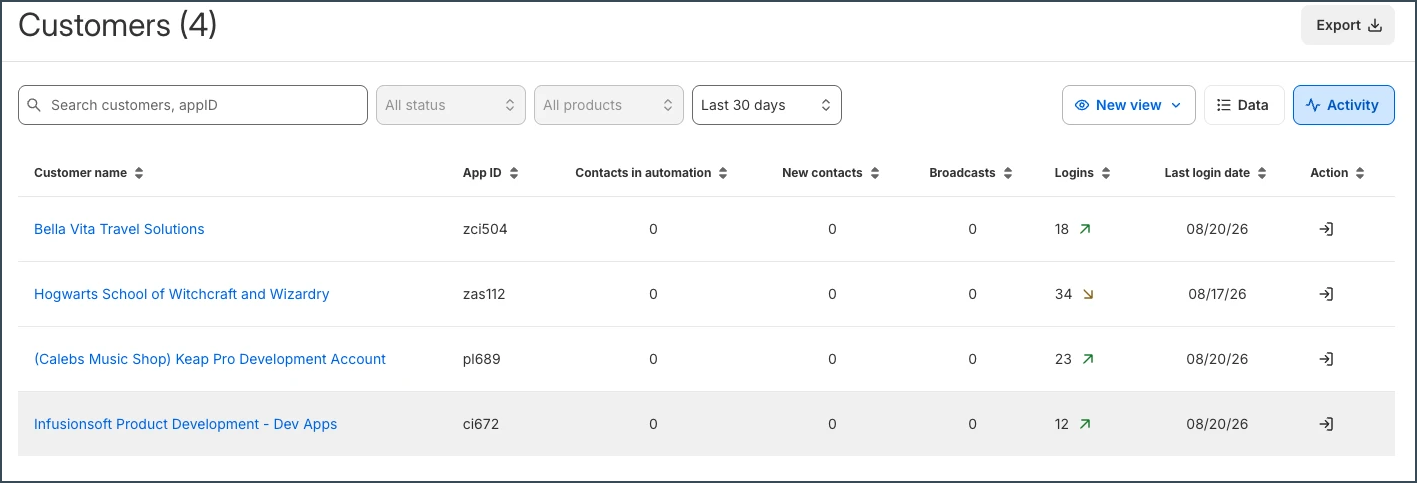Sort by Customer name column arrows
Image resolution: width=1417 pixels, height=483 pixels.
coord(139,173)
